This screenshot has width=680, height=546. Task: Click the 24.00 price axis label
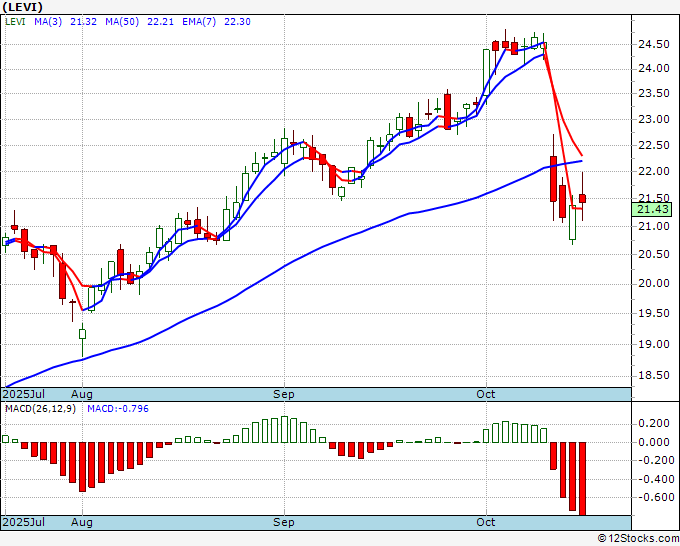[x=654, y=69]
